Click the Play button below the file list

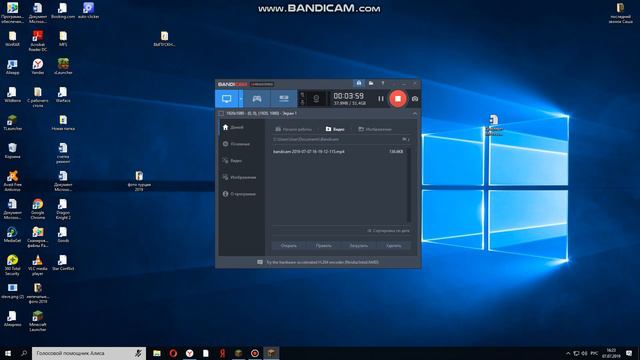pos(324,246)
